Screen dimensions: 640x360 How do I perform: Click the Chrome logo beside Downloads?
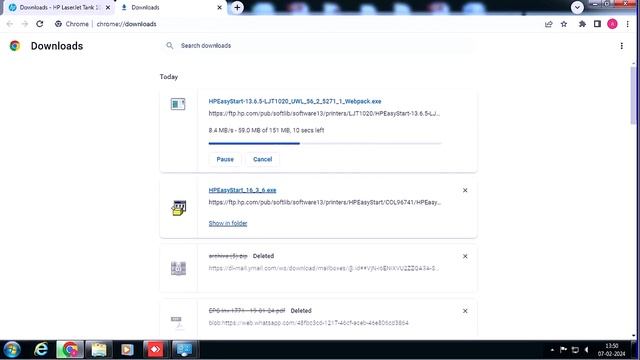coord(15,46)
